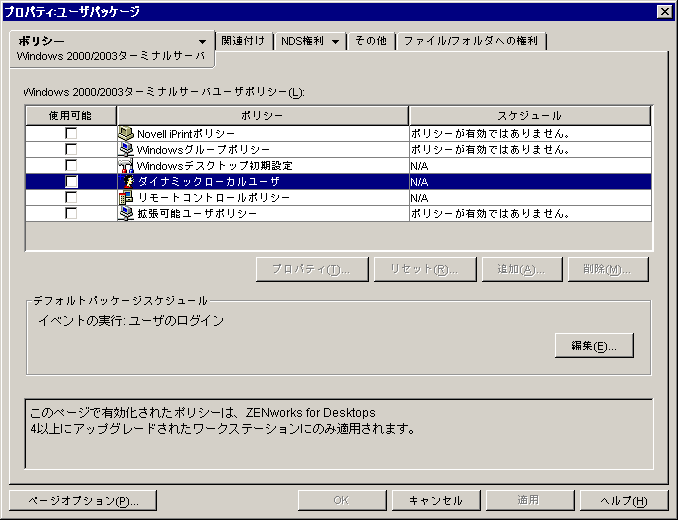Click the Windows Group Policy computer icon

coord(126,149)
